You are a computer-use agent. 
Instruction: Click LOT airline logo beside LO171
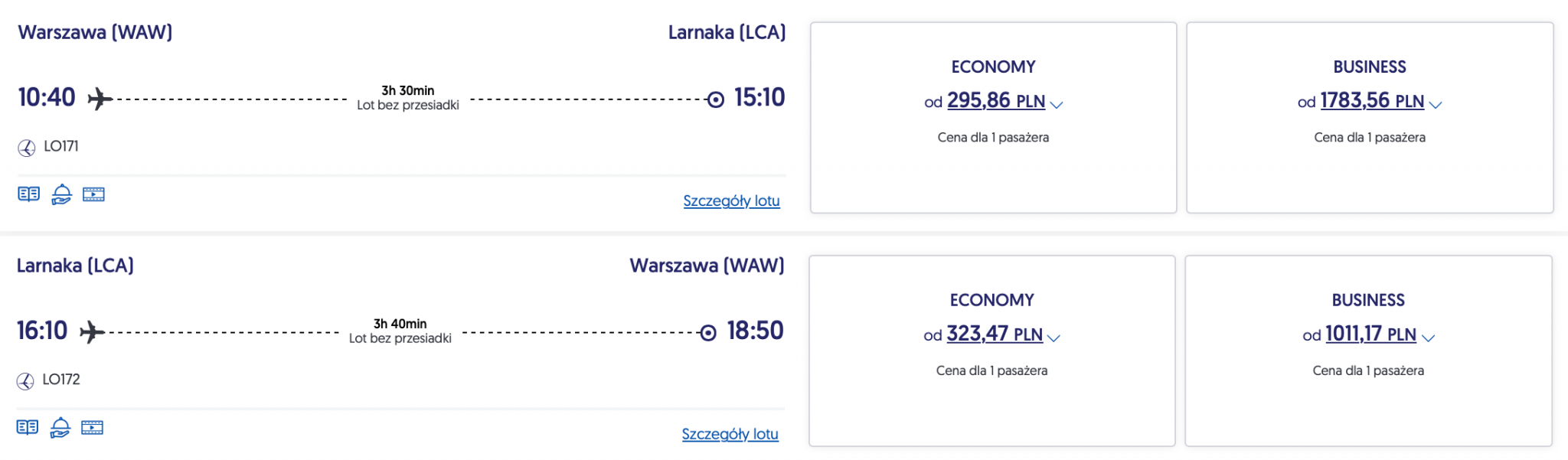coord(27,148)
